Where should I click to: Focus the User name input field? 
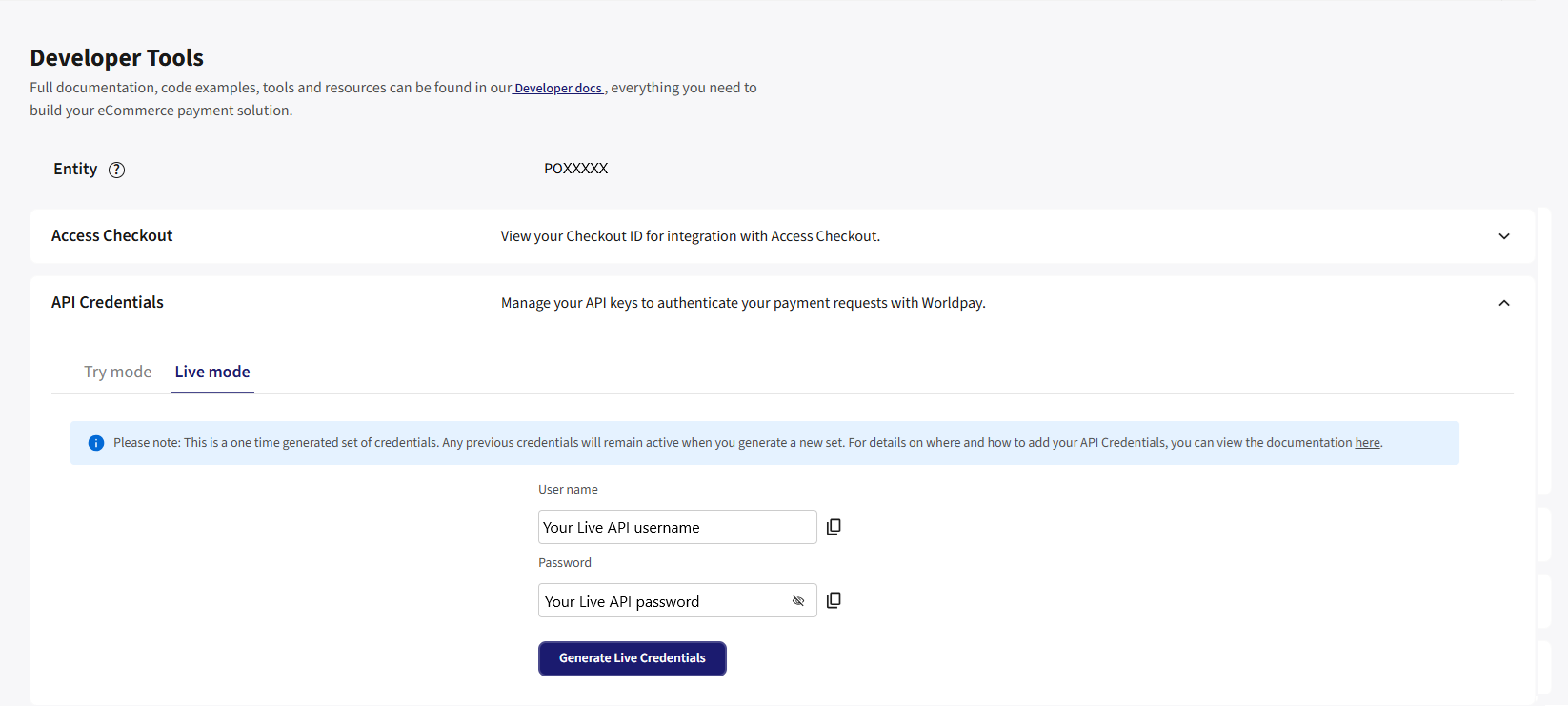676,527
